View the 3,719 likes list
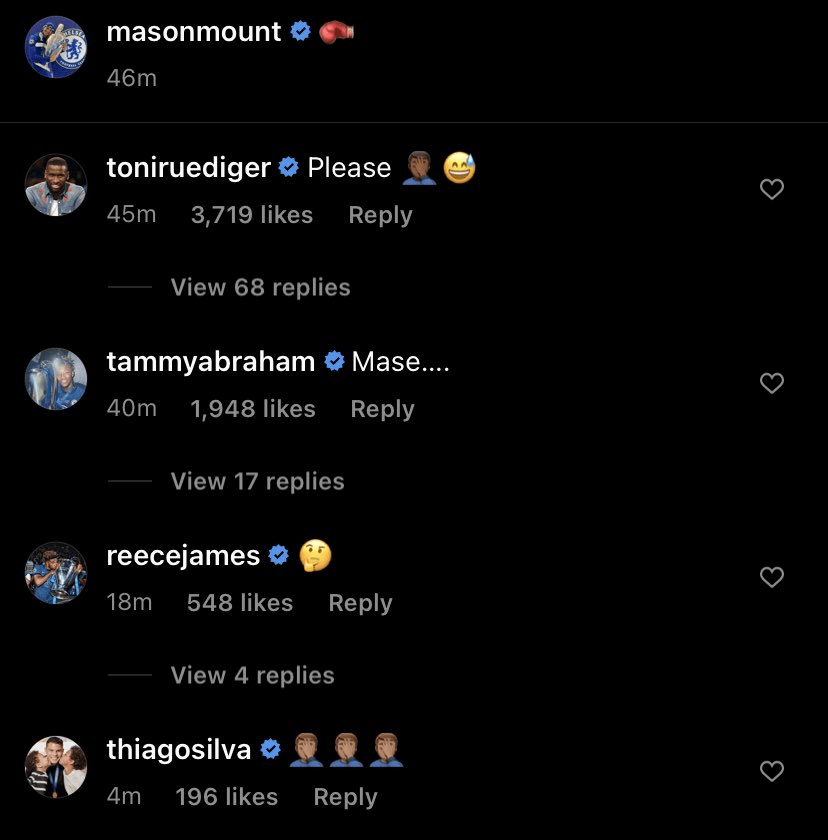828x840 pixels. point(251,215)
